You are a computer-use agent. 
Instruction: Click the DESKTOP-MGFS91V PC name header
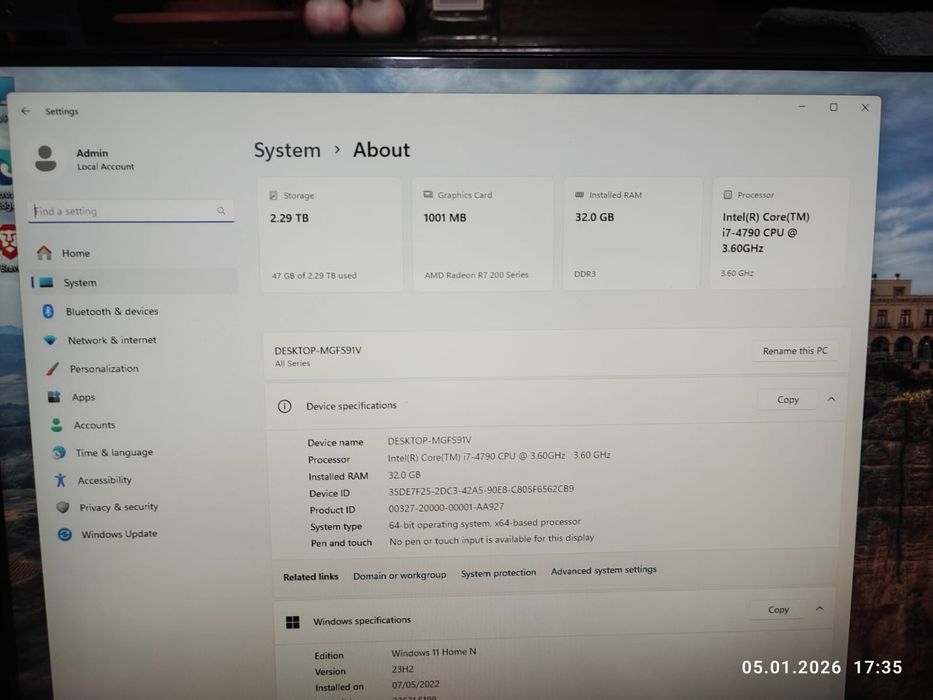[318, 351]
